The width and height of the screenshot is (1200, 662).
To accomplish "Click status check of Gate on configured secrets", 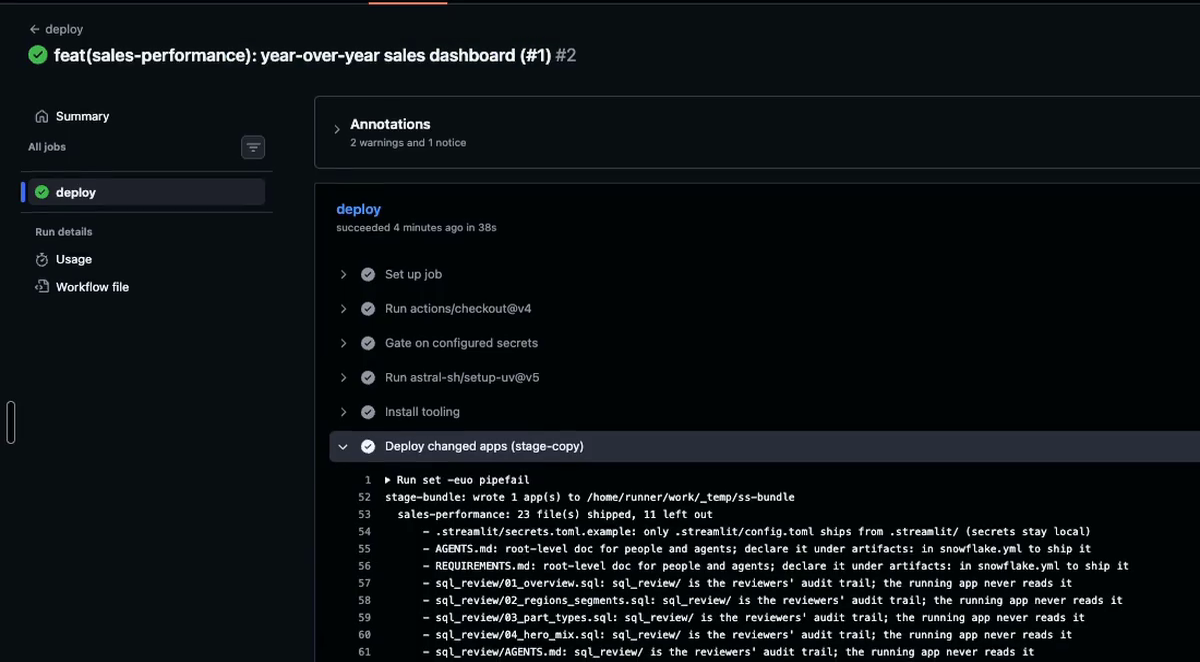I will tap(368, 343).
